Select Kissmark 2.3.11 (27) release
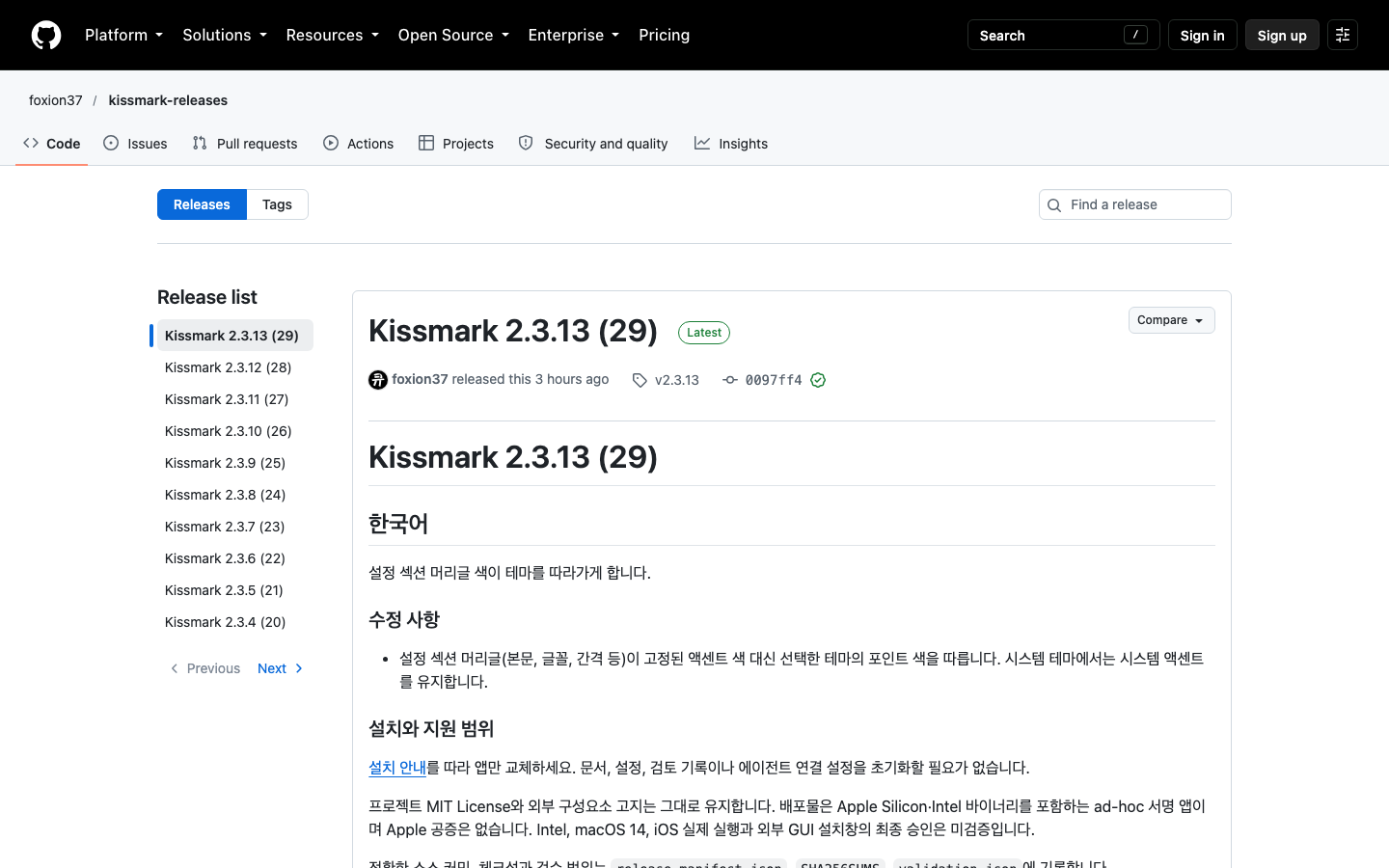 (235, 399)
